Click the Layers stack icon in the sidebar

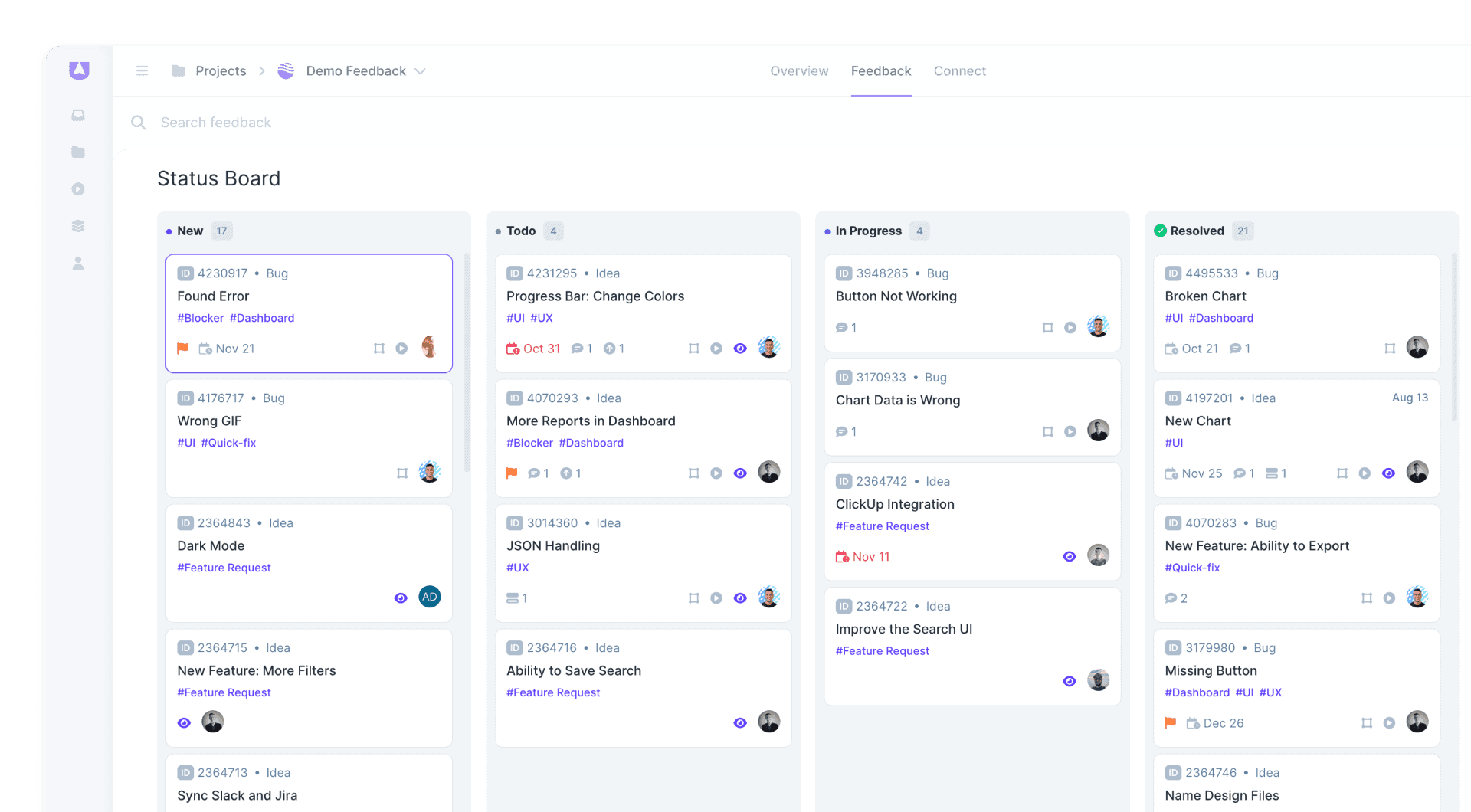point(77,225)
